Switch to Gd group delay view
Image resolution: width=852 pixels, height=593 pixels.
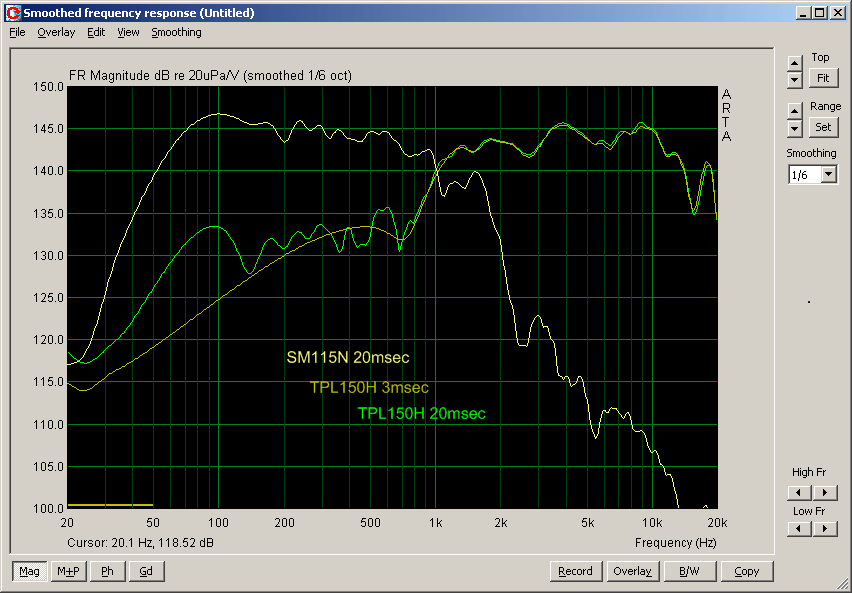coord(146,571)
